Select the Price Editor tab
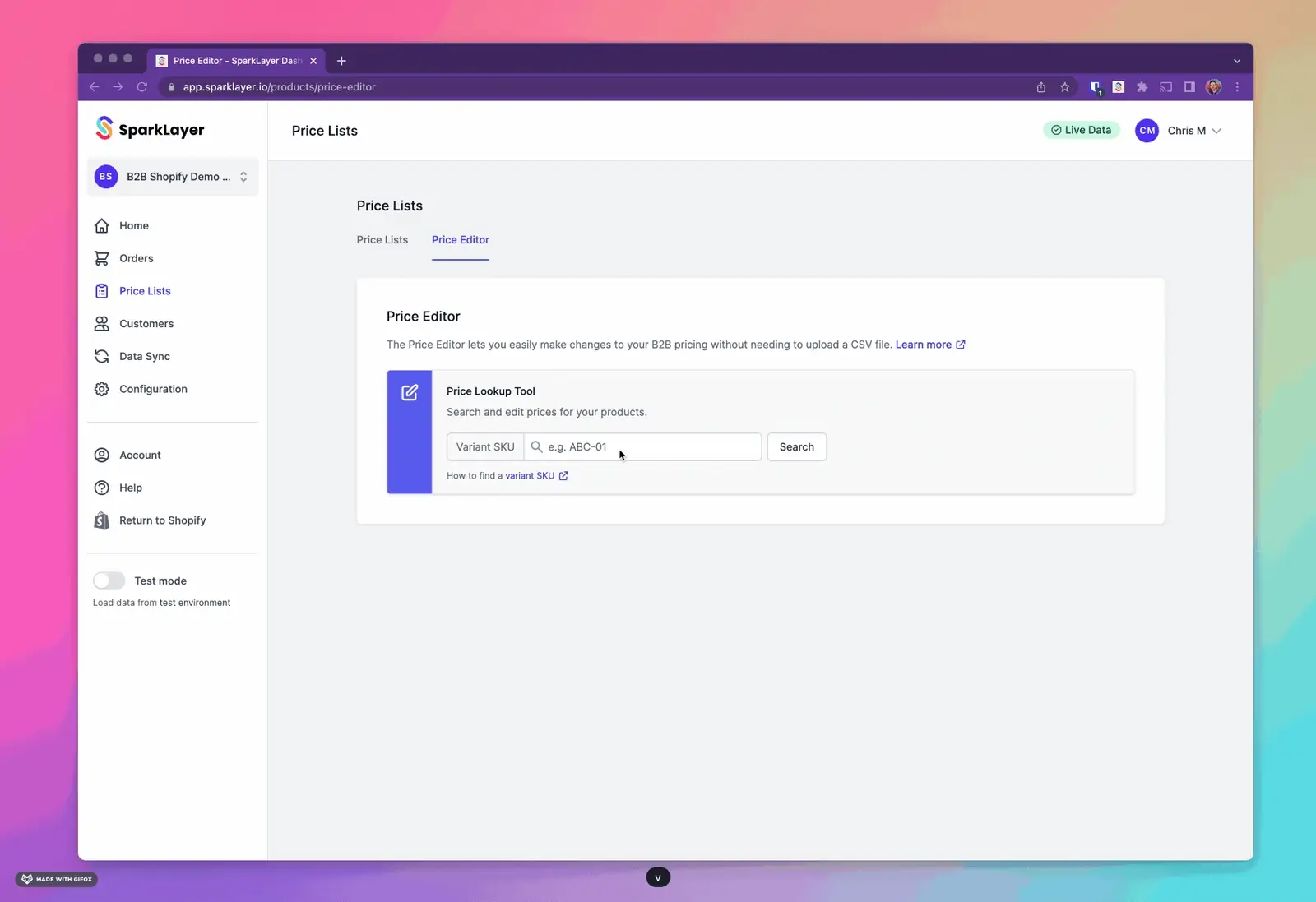Image resolution: width=1316 pixels, height=902 pixels. (461, 240)
